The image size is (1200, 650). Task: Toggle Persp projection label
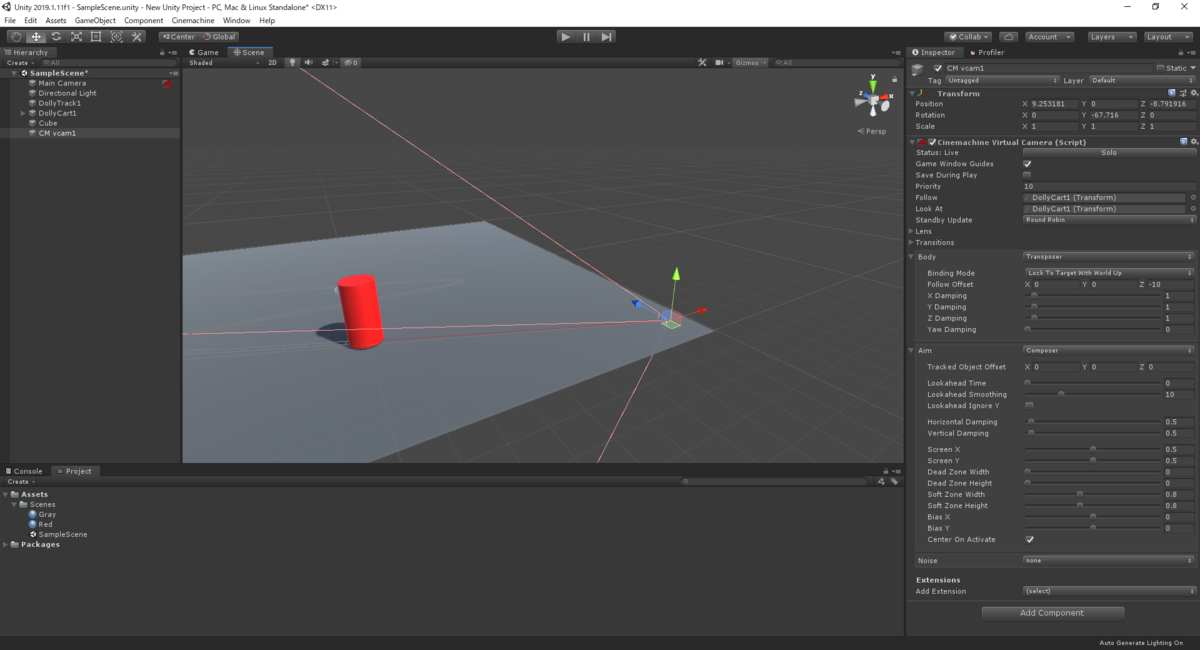pyautogui.click(x=873, y=131)
